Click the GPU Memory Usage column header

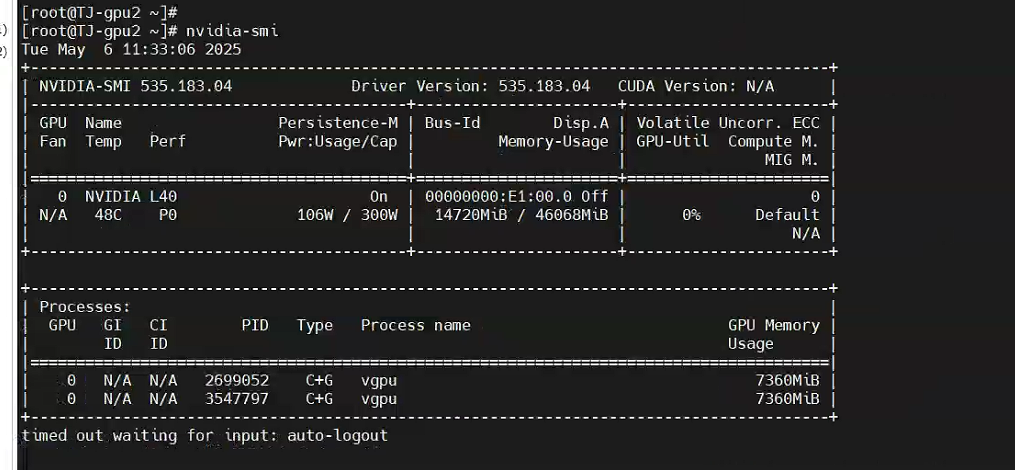(773, 334)
